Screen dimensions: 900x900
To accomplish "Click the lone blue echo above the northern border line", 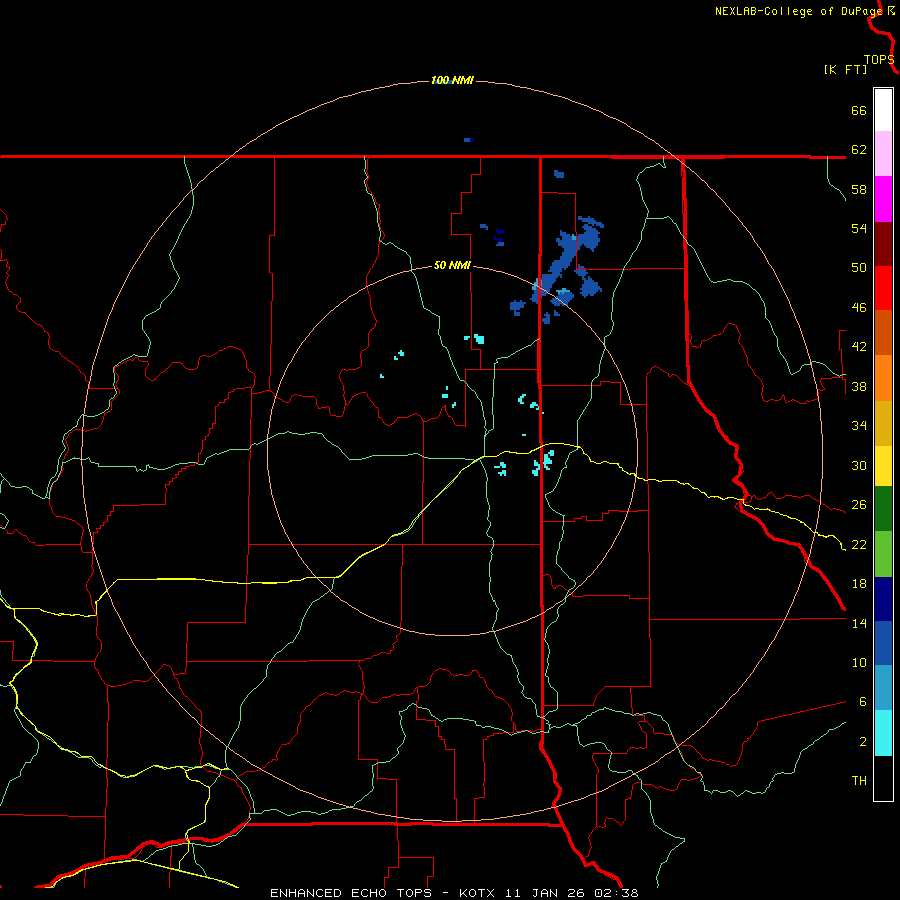I will point(468,140).
